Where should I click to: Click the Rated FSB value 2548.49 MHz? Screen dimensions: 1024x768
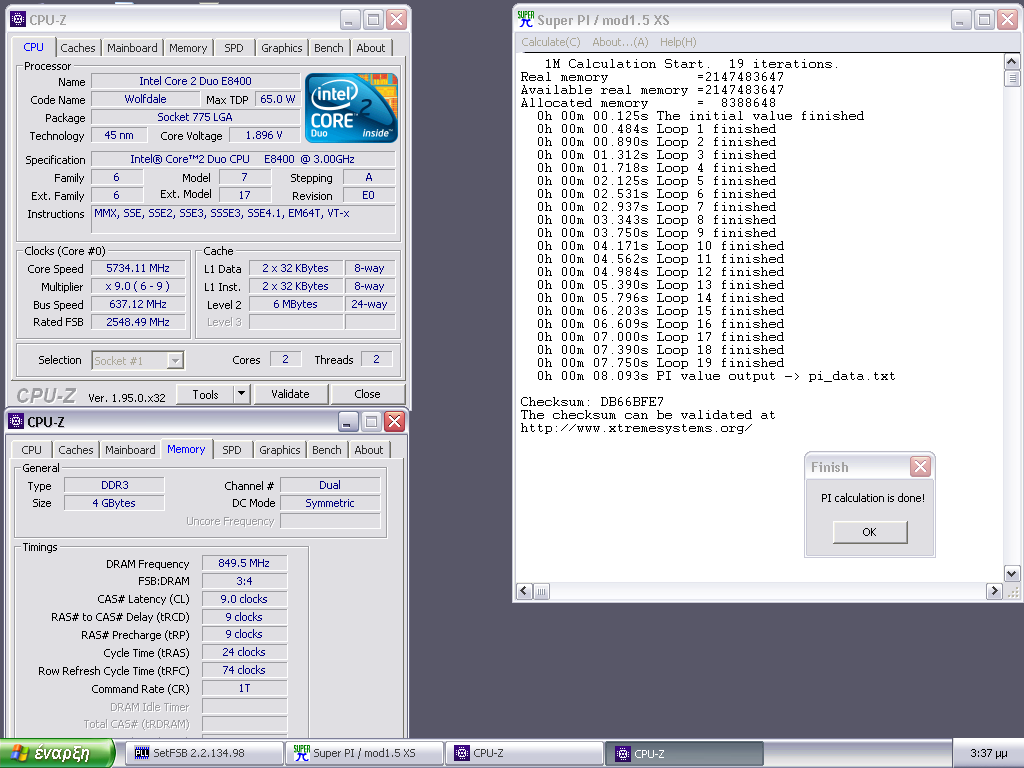[138, 322]
